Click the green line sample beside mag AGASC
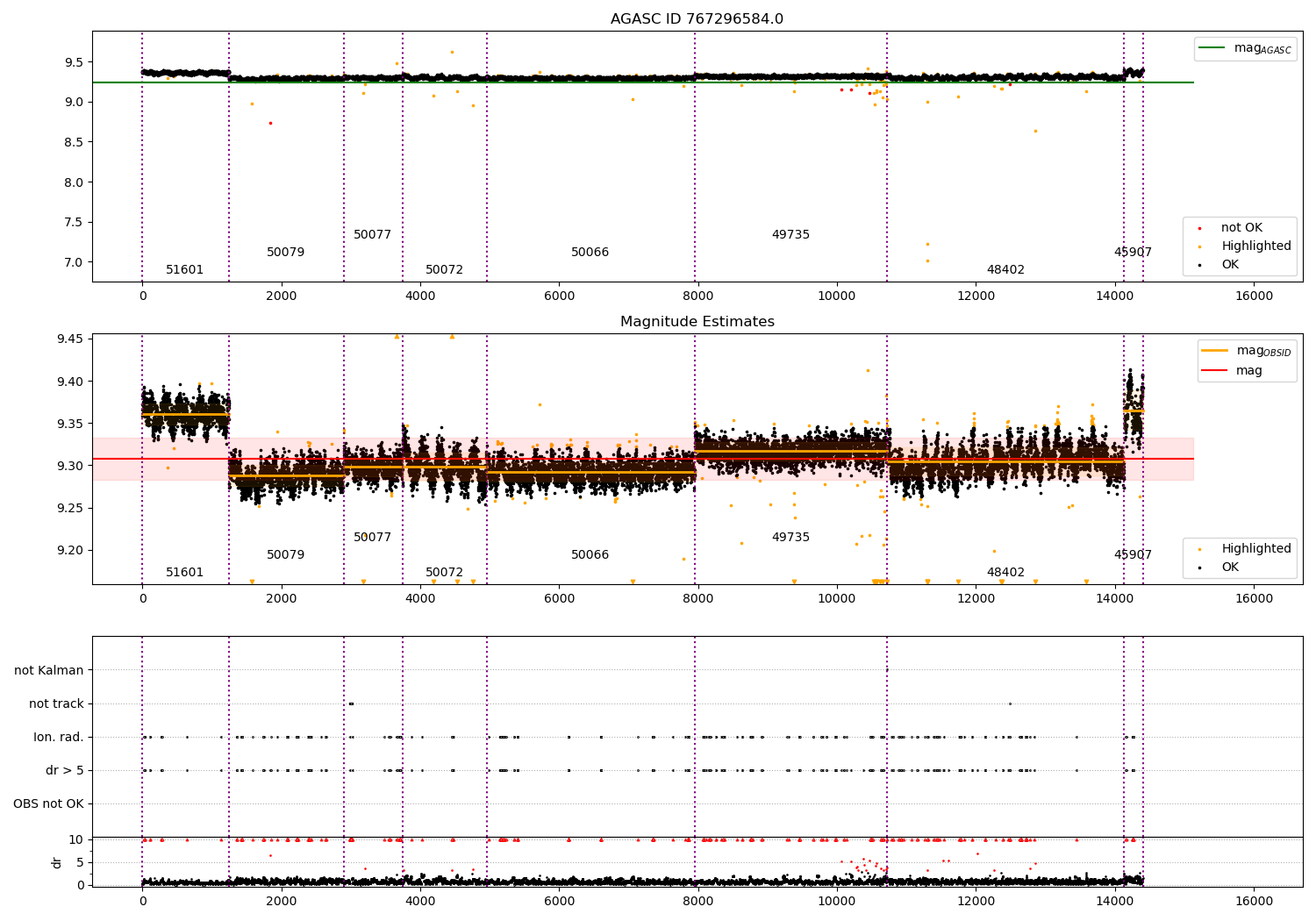Image resolution: width=1316 pixels, height=921 pixels. pos(1212,48)
